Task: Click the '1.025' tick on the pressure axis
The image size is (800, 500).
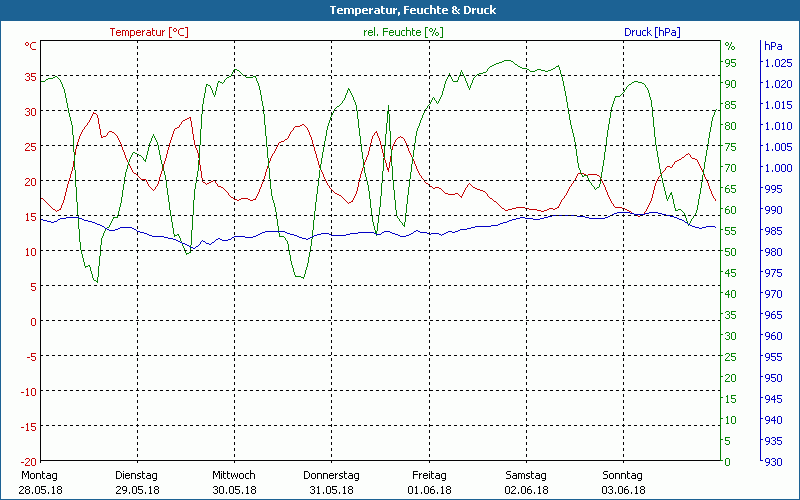Action: 779,63
